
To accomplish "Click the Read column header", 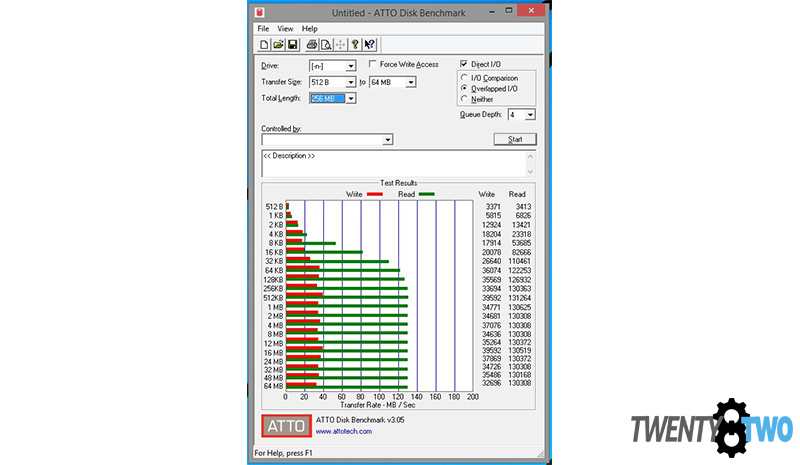I will 517,194.
